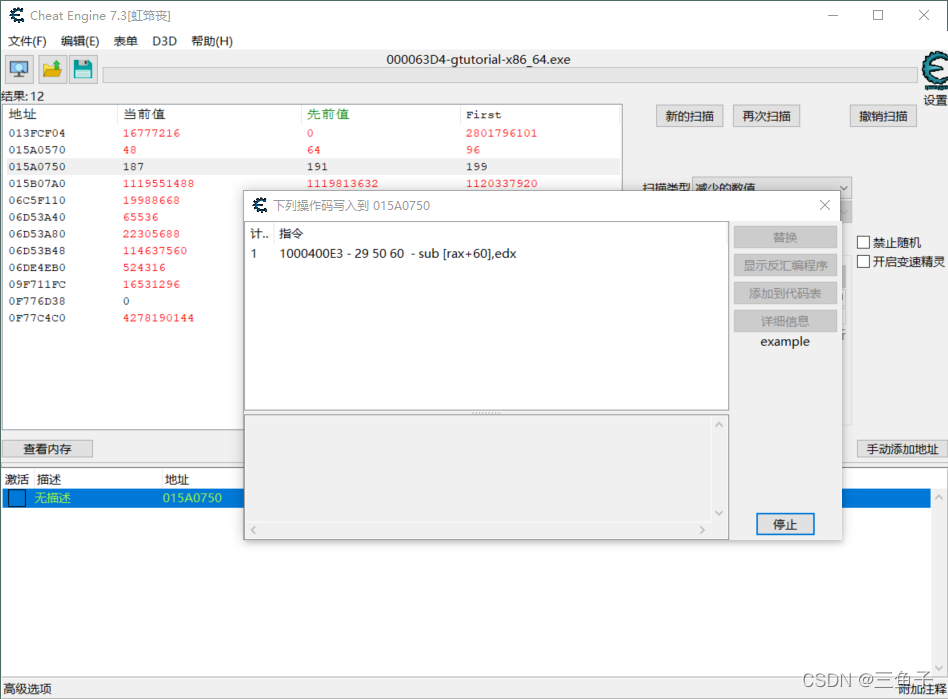Open the 表单 menu
Viewport: 948px width, 699px height.
126,41
